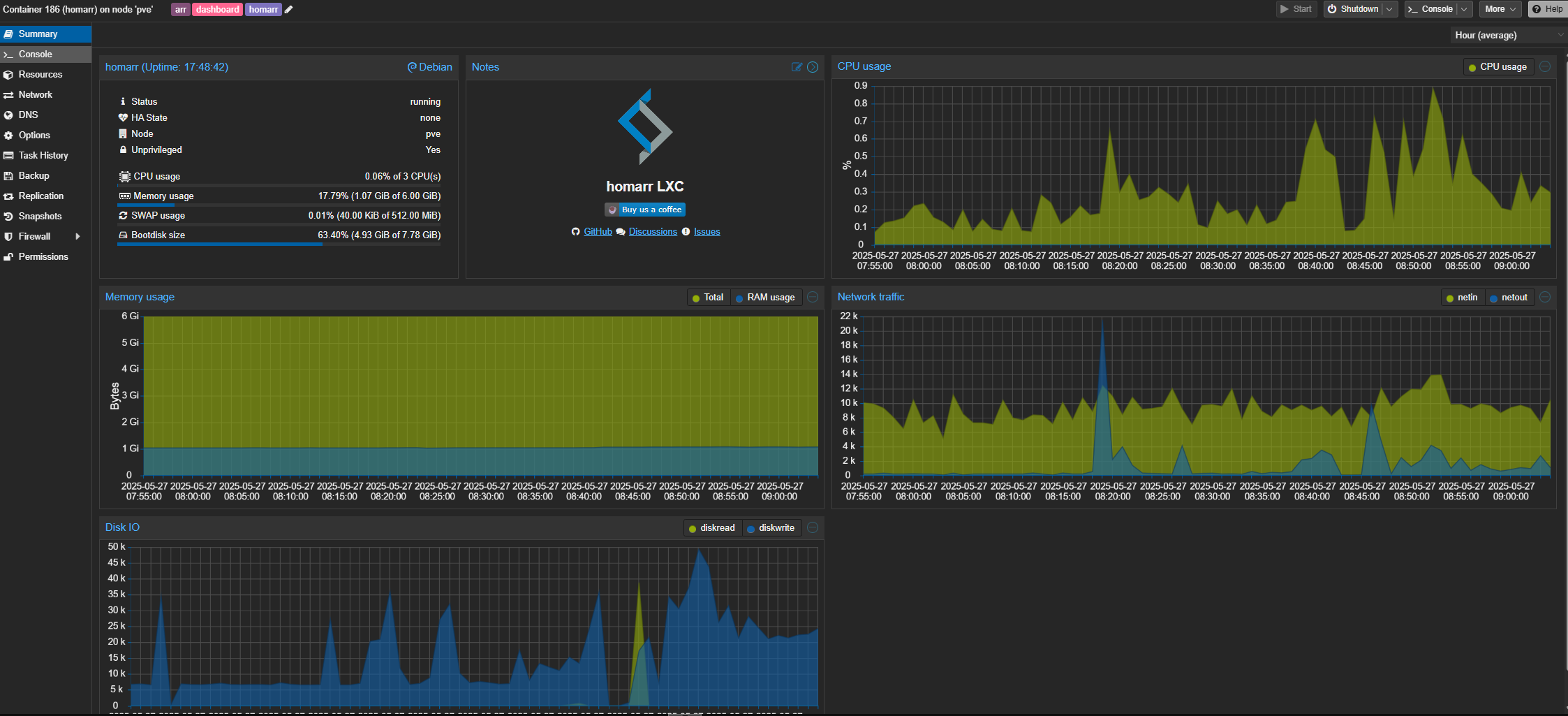Click the Memory usage progress bar
Image resolution: width=1568 pixels, height=716 pixels.
point(279,205)
